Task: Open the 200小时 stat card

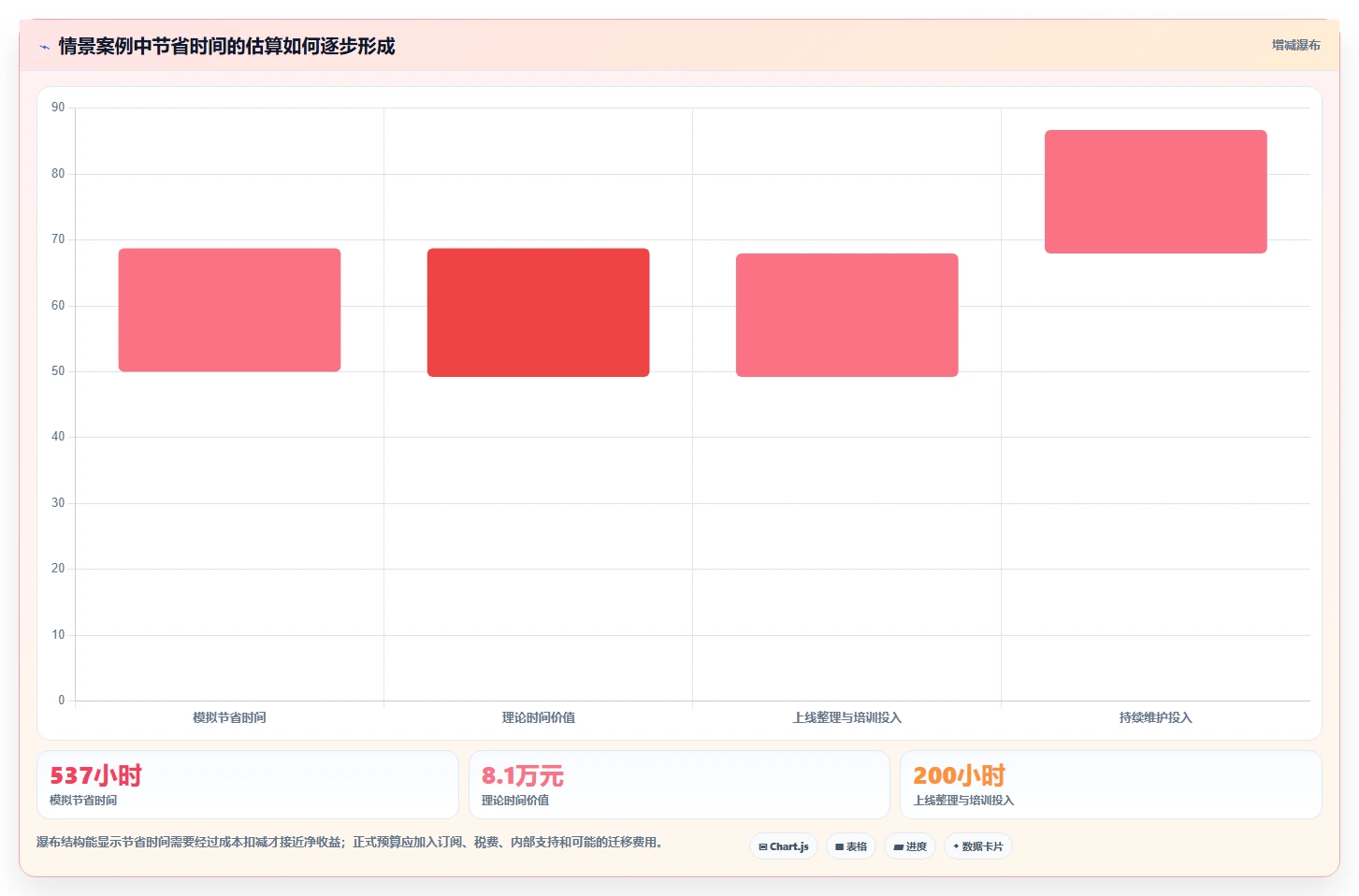Action: (1111, 785)
